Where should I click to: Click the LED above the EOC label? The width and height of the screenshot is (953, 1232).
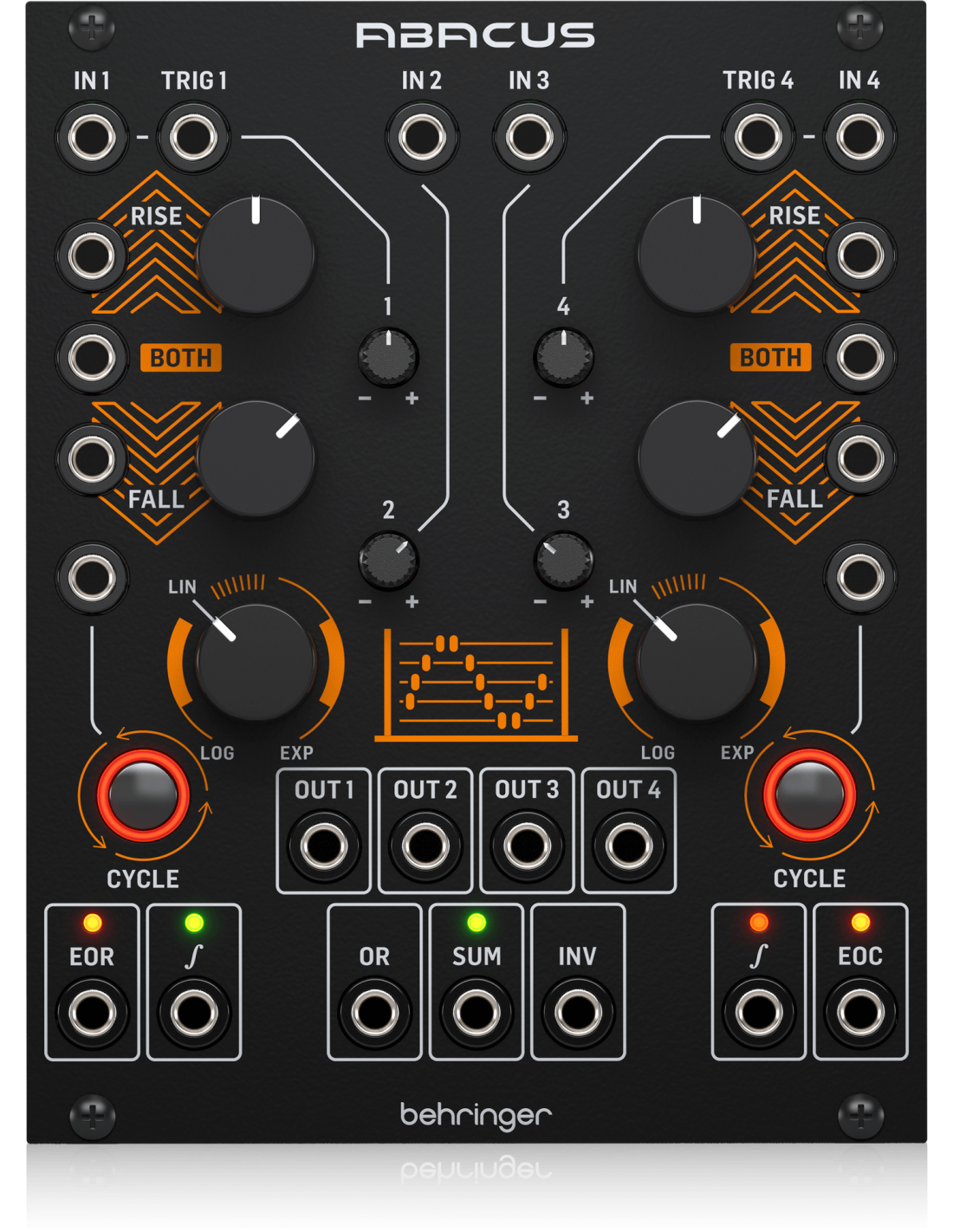pyautogui.click(x=860, y=923)
